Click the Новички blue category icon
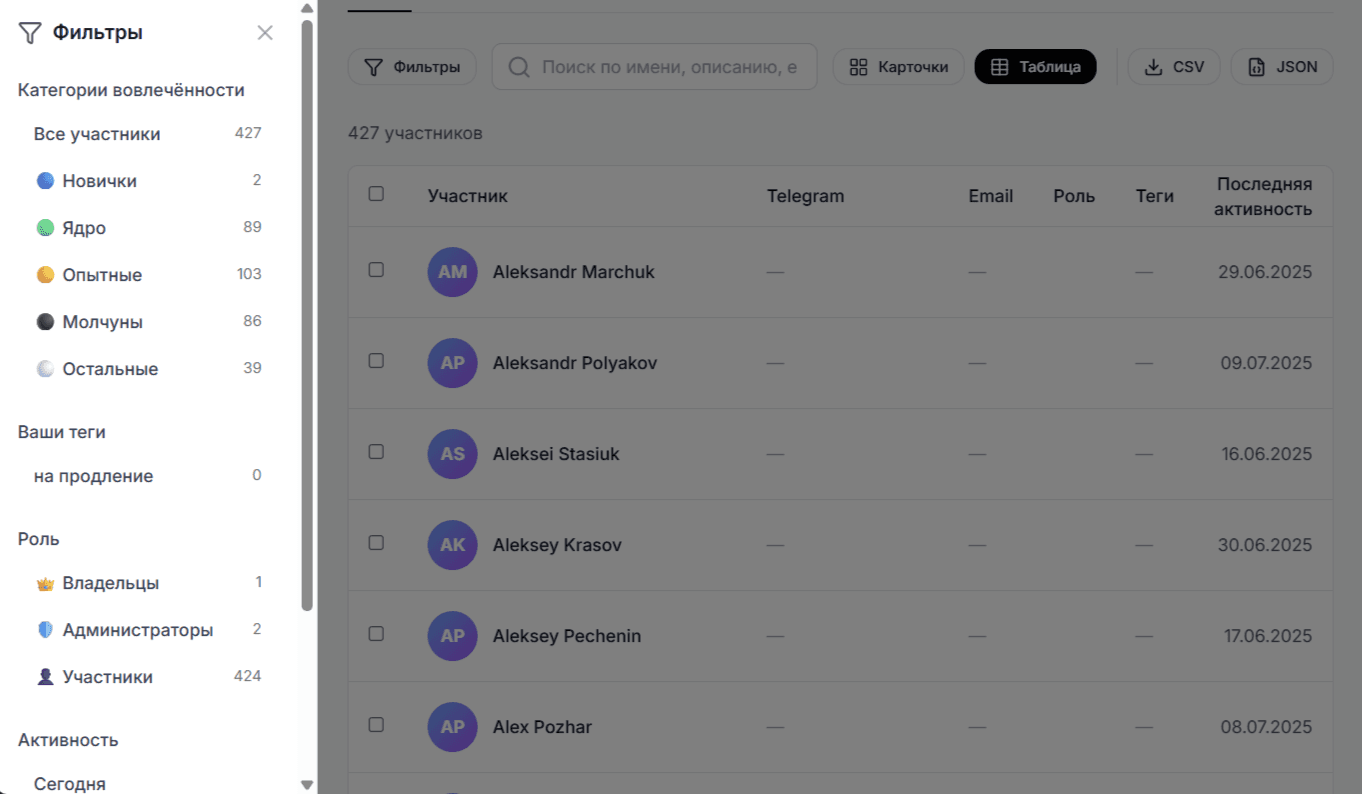 45,181
